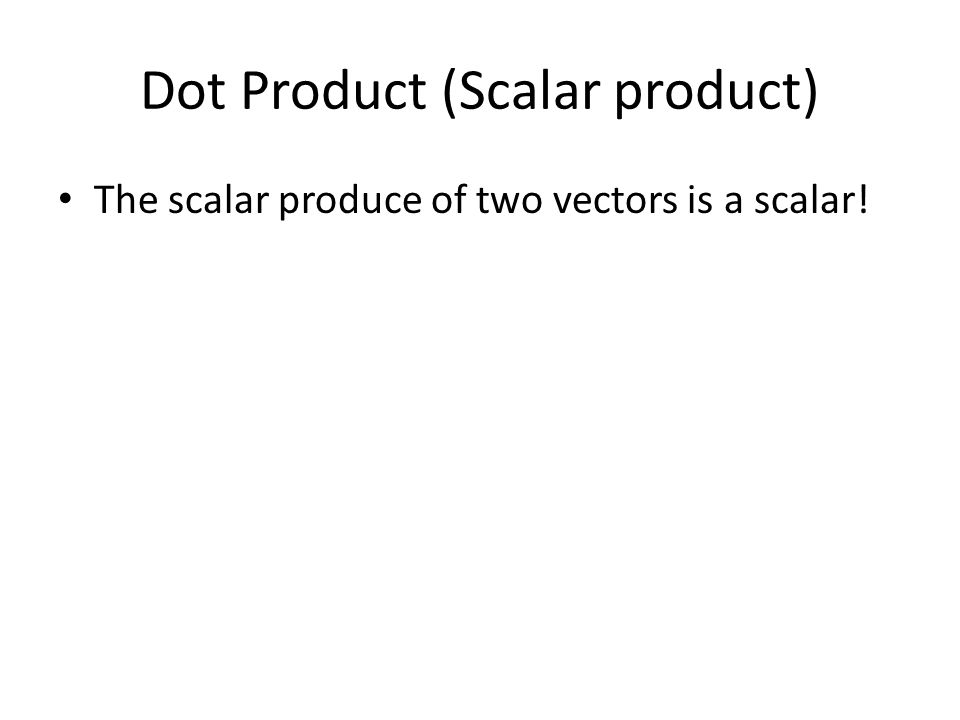Click the bullet point marker before 'The'
The width and height of the screenshot is (960, 720).
point(65,198)
